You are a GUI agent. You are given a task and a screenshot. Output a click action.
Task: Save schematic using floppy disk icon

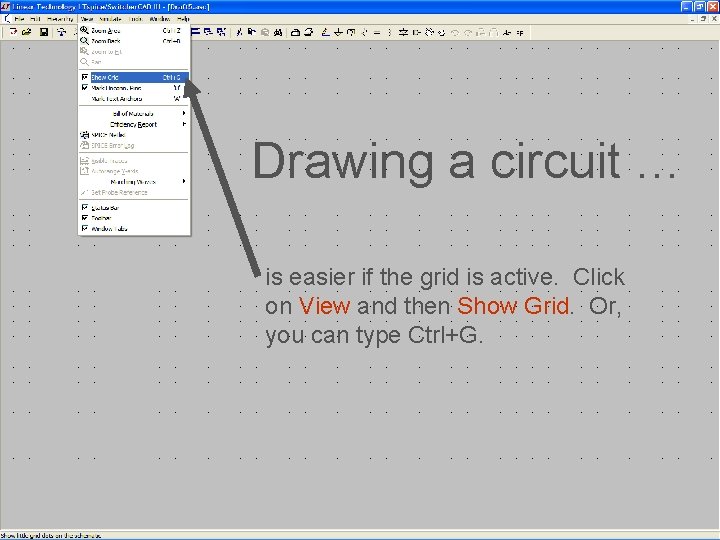click(44, 32)
